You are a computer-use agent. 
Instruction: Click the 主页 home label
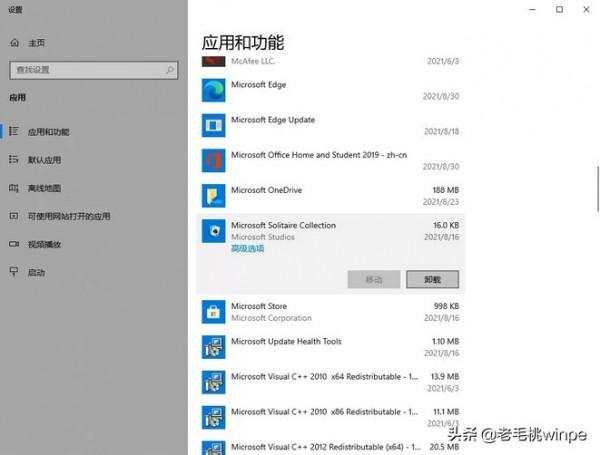[x=37, y=43]
